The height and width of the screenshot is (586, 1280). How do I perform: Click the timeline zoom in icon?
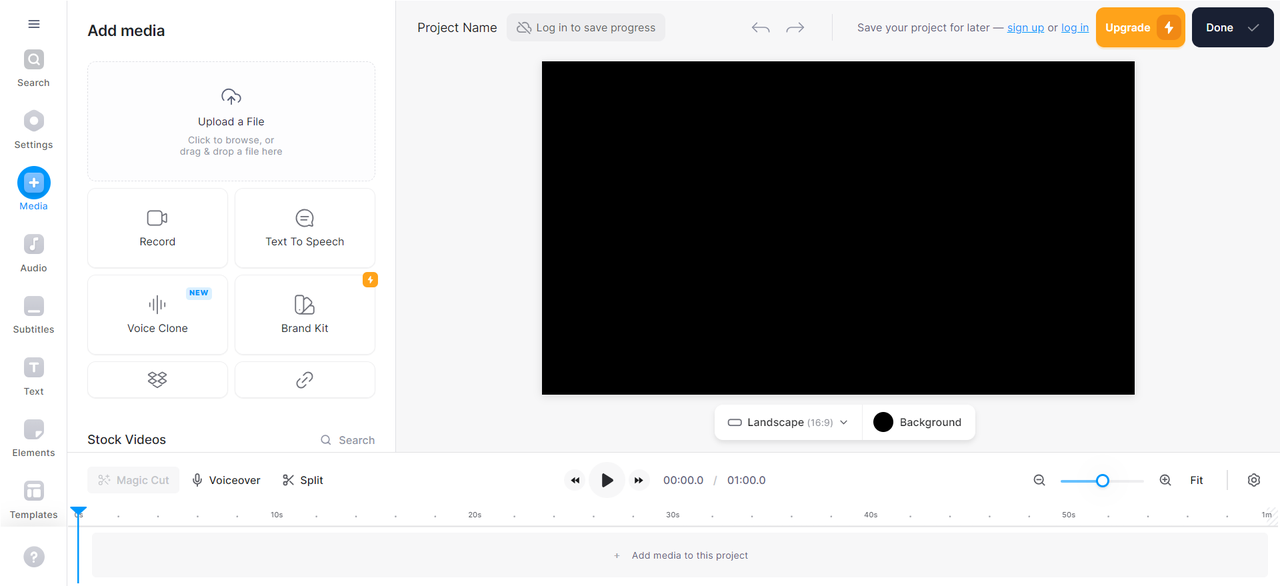1165,481
